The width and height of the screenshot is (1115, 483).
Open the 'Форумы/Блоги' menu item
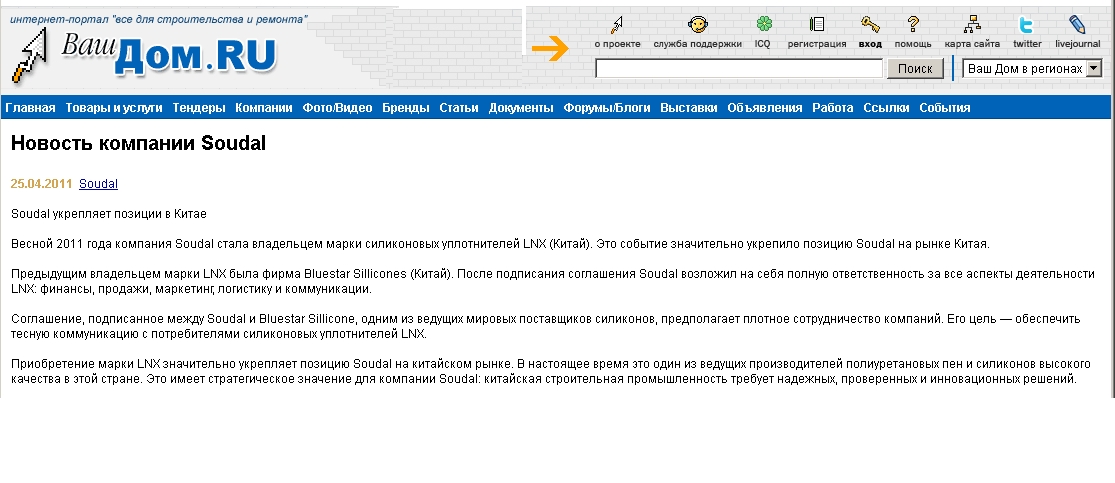tap(607, 108)
